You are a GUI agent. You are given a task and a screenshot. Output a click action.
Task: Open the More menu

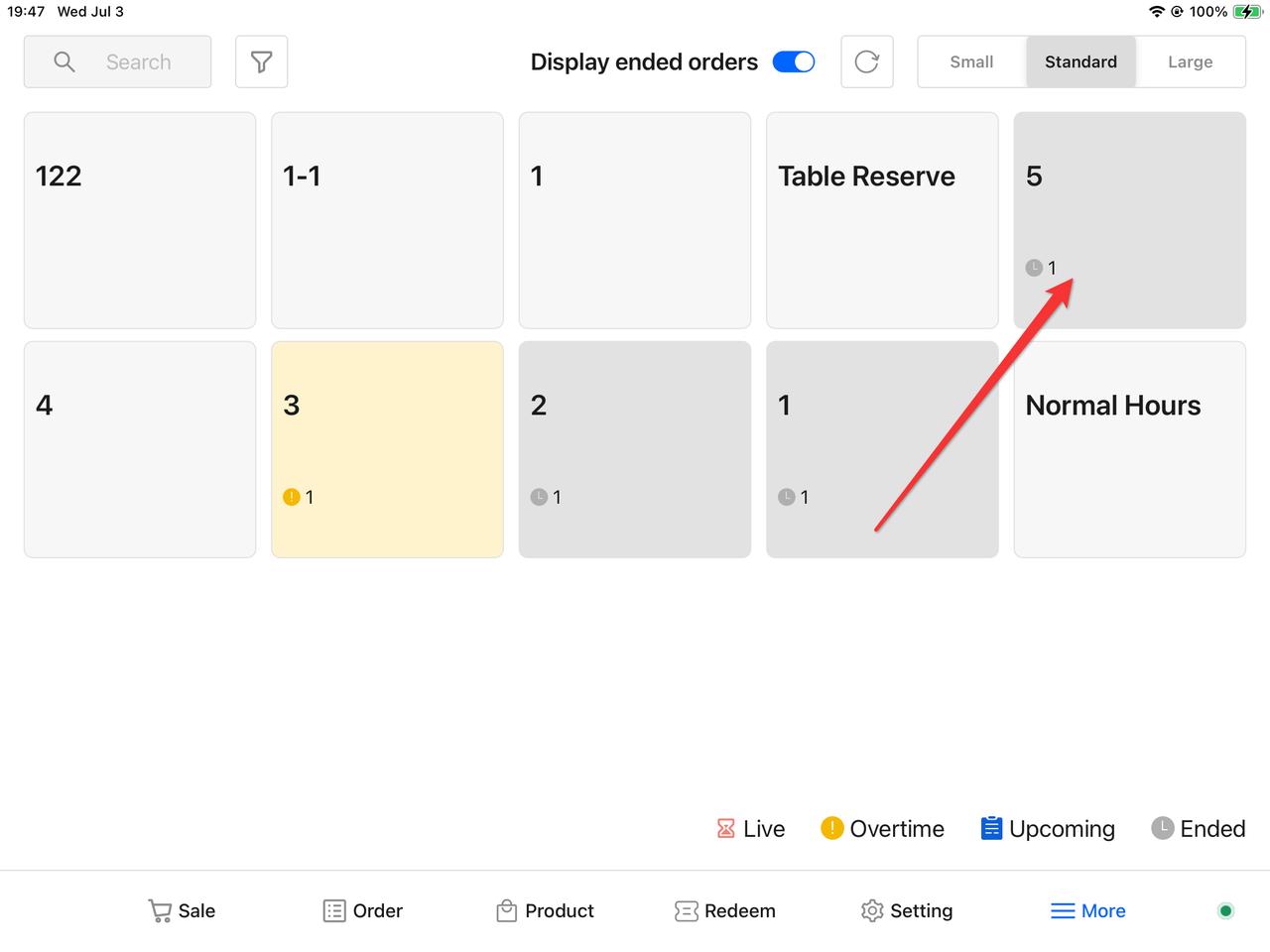click(x=1088, y=910)
